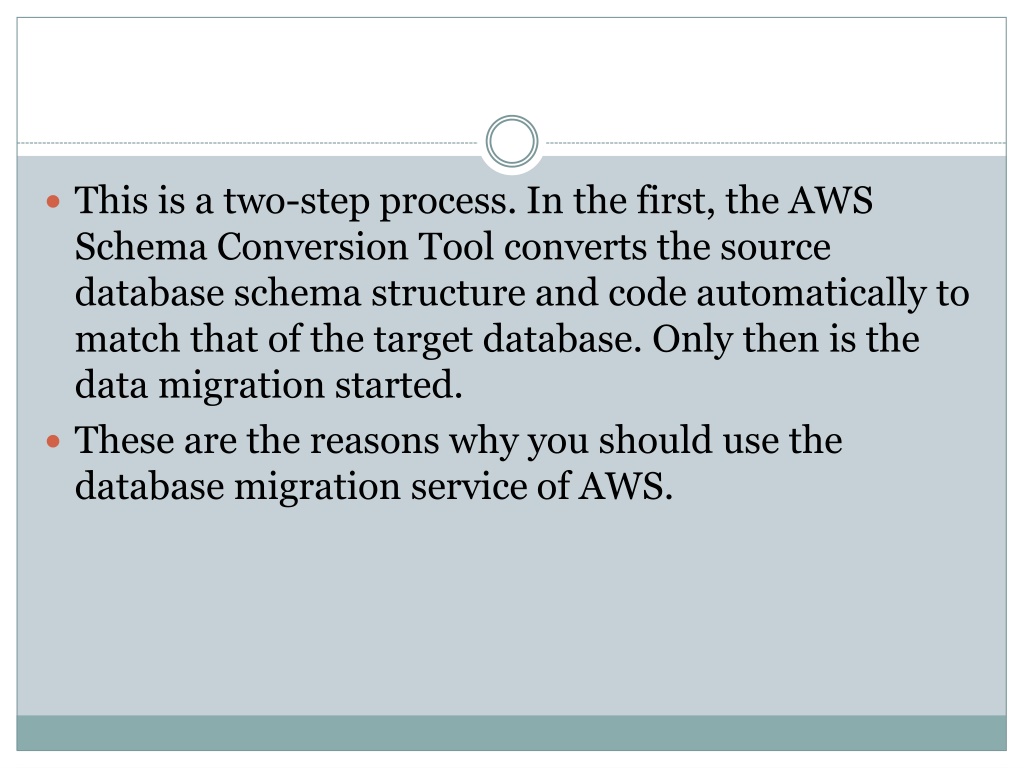Select the second orange bullet dot
Screen dimensions: 1024x768
click(x=54, y=442)
